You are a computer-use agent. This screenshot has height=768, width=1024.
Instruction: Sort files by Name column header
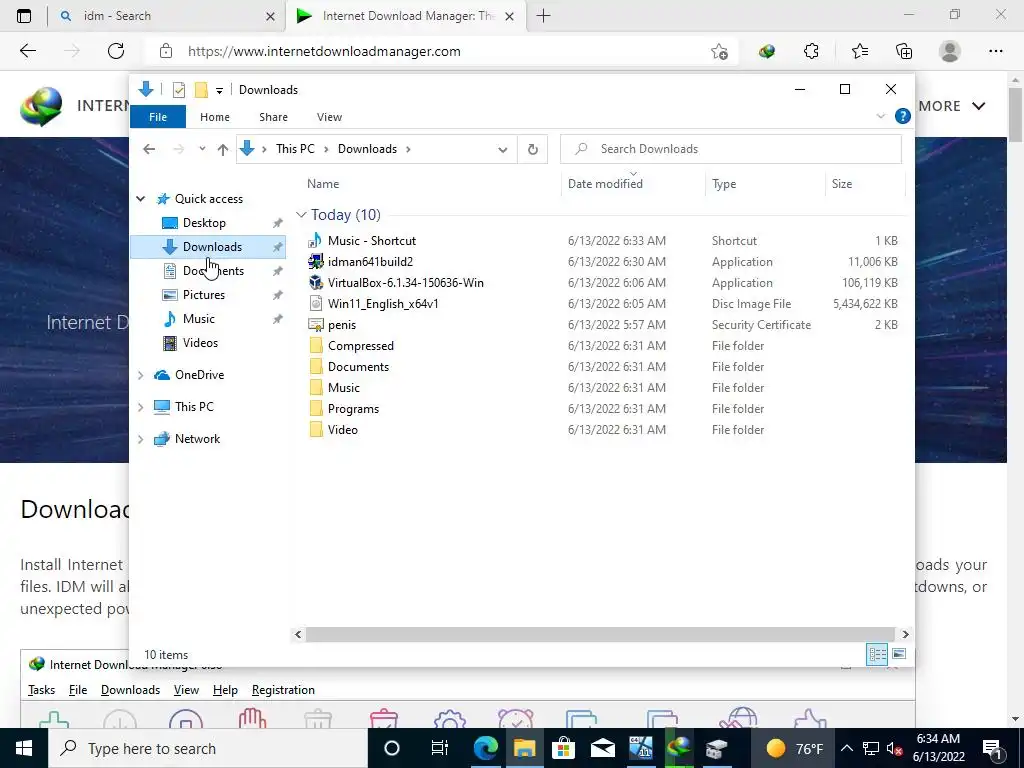coord(323,184)
